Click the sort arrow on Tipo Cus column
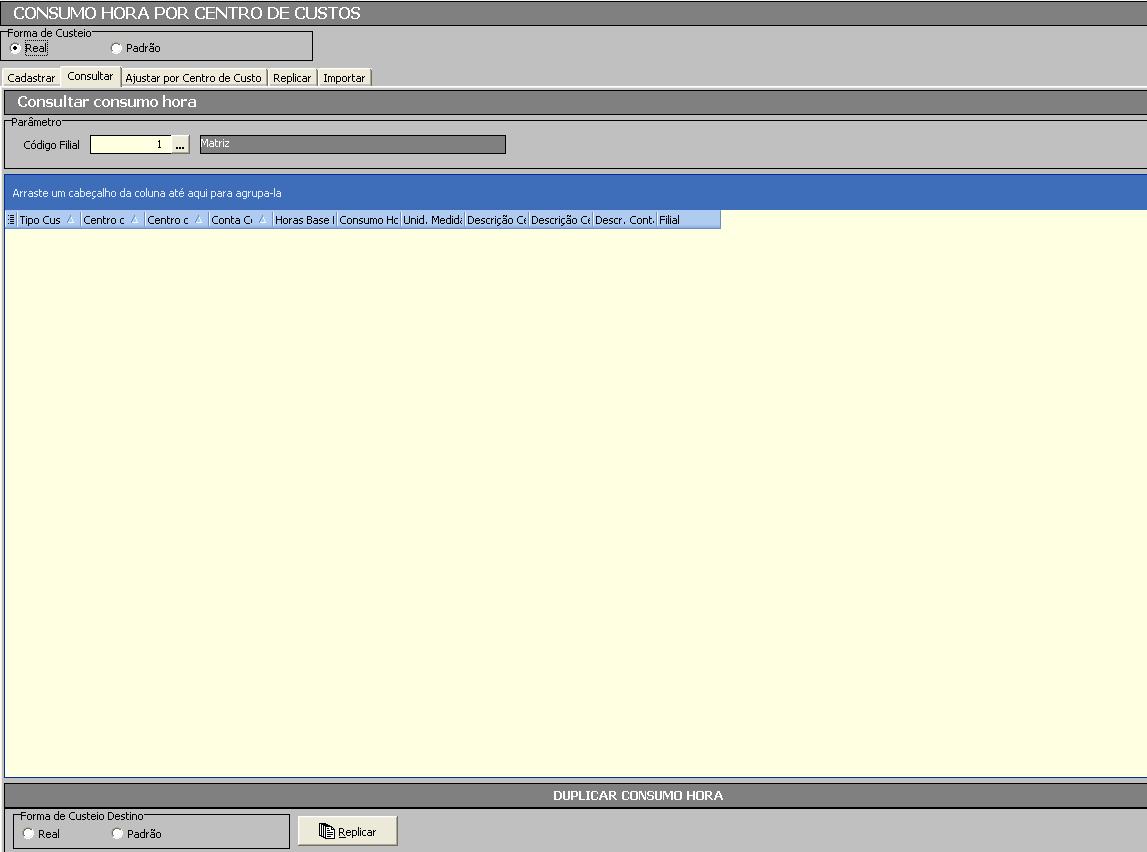The height and width of the screenshot is (852, 1147). (71, 220)
